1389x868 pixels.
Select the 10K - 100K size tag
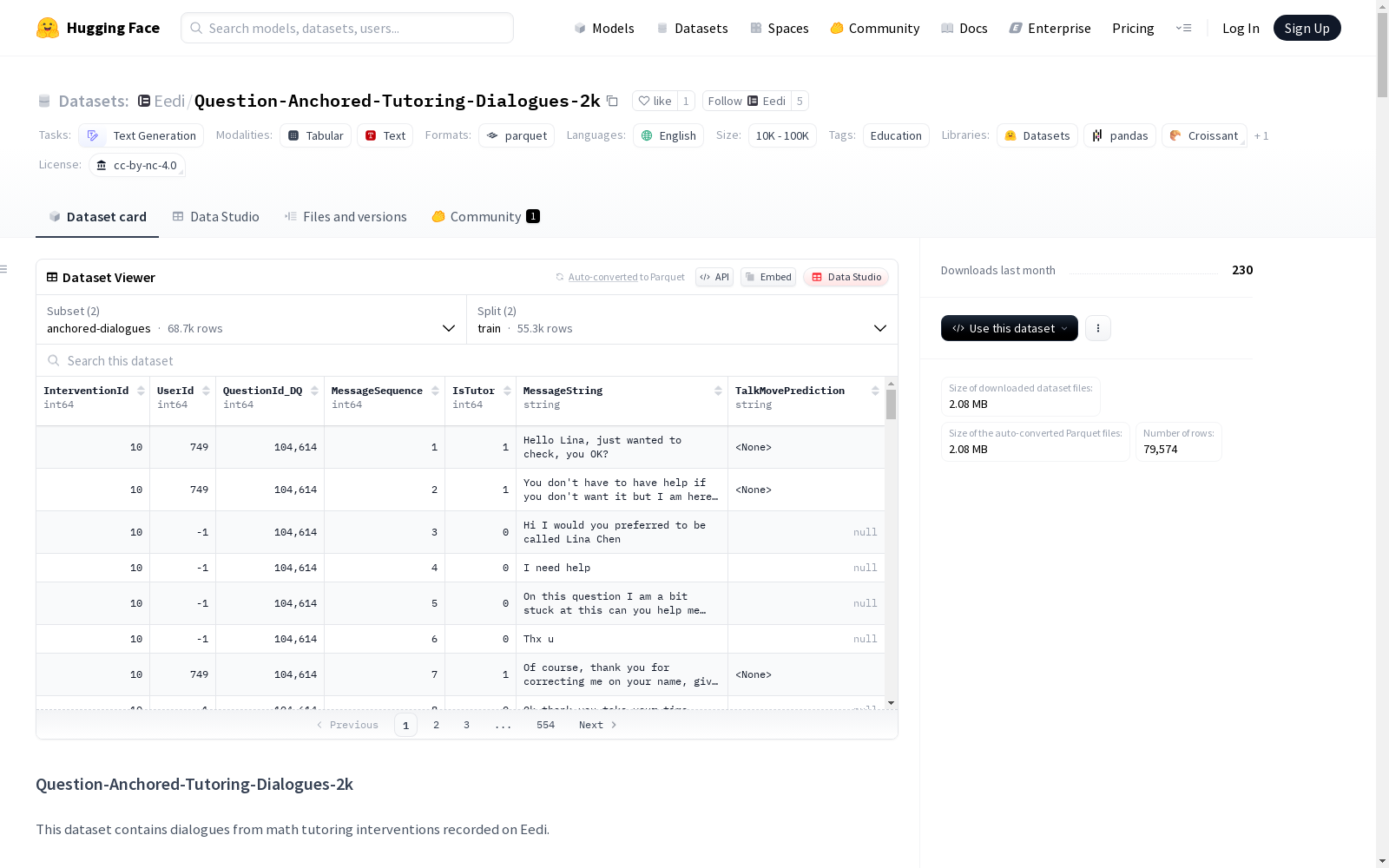(782, 135)
